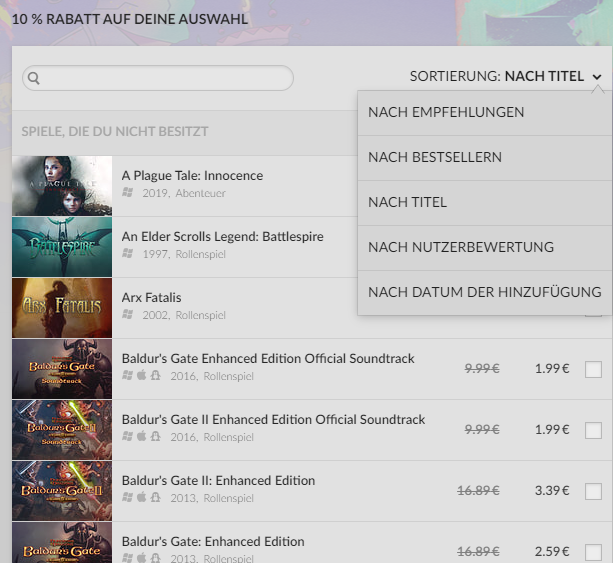Click '2019, Abenteuer' under A Plague Tale
The height and width of the screenshot is (563, 613).
click(x=184, y=193)
